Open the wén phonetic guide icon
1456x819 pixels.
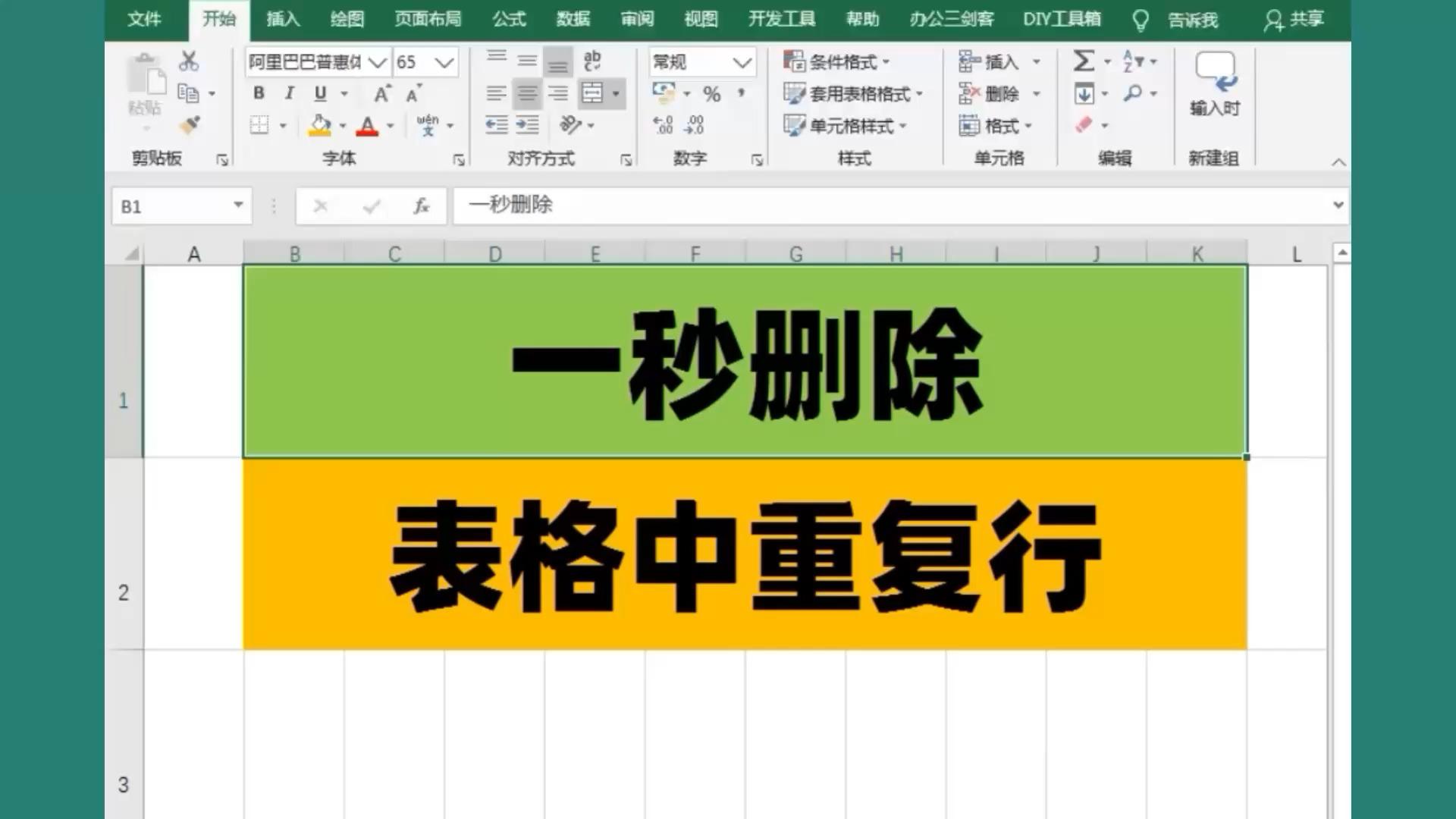click(x=428, y=125)
